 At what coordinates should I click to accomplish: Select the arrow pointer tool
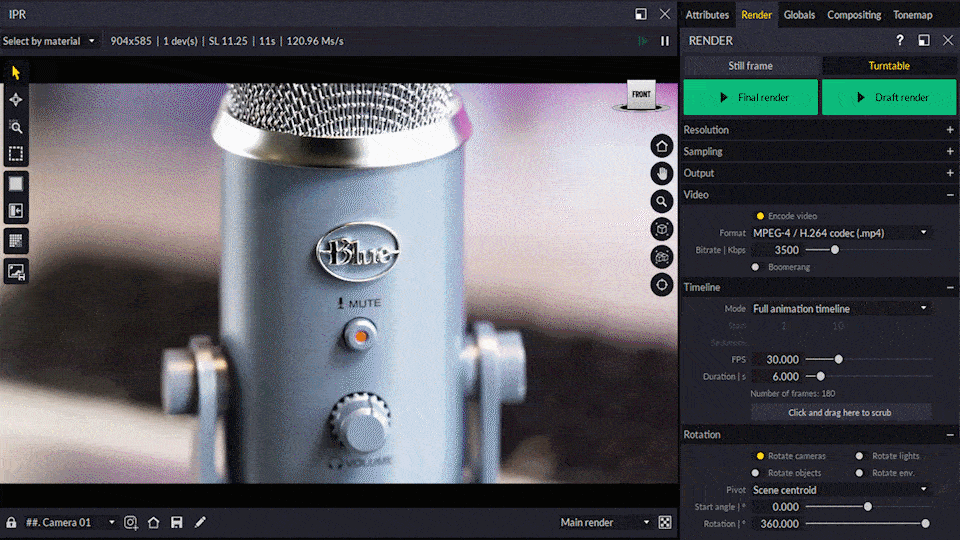point(16,73)
